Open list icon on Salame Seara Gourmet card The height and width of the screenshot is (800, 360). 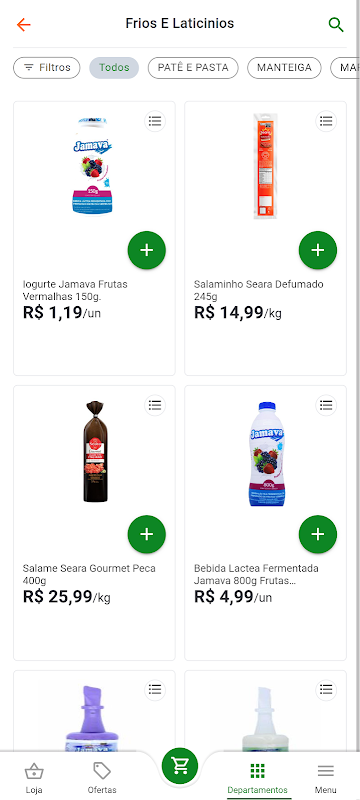click(x=155, y=405)
